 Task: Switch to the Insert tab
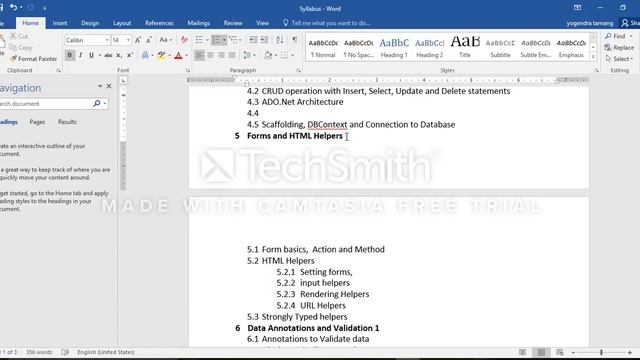point(60,23)
